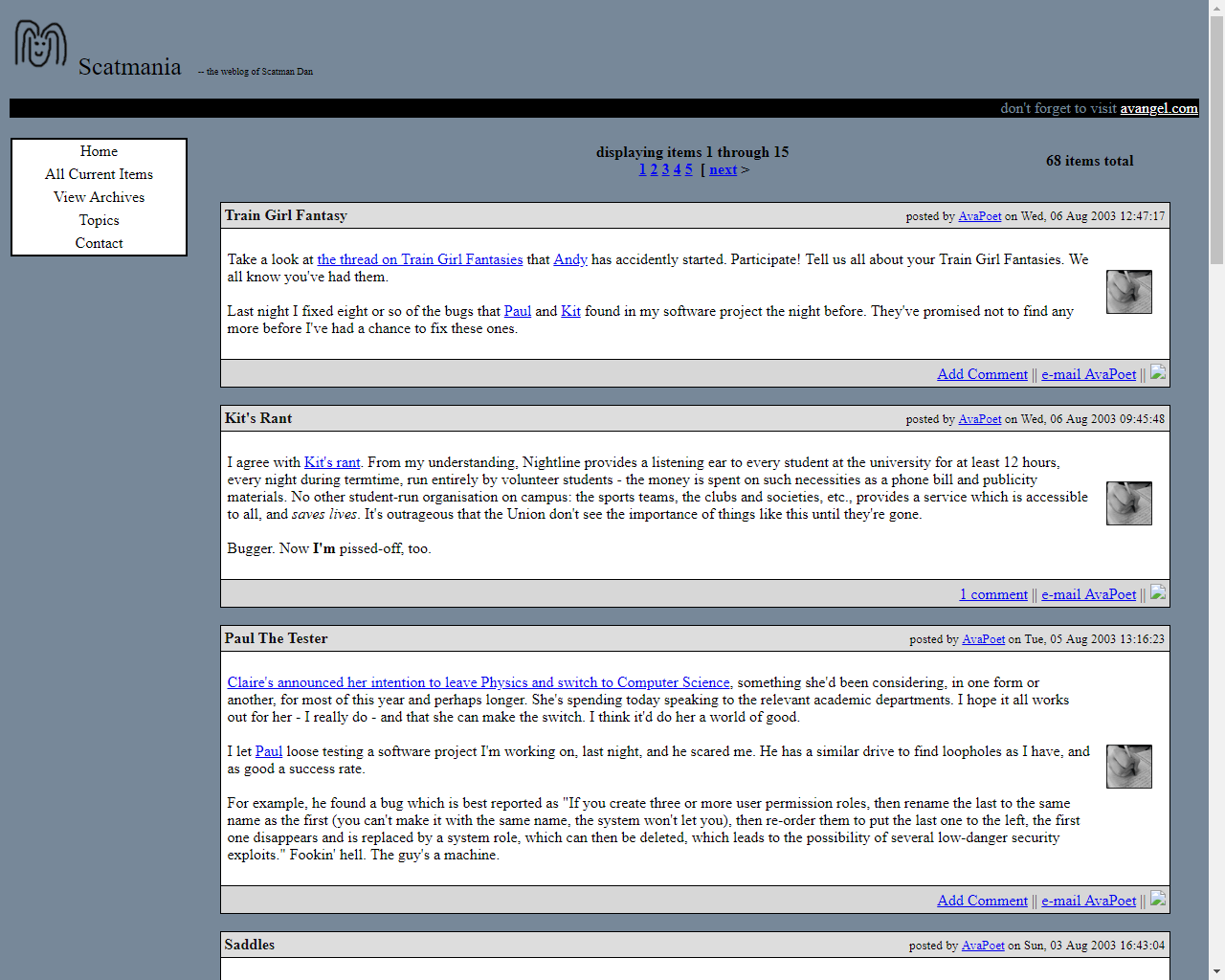Open Claire's announcement about switching to Computer Science

click(x=479, y=682)
